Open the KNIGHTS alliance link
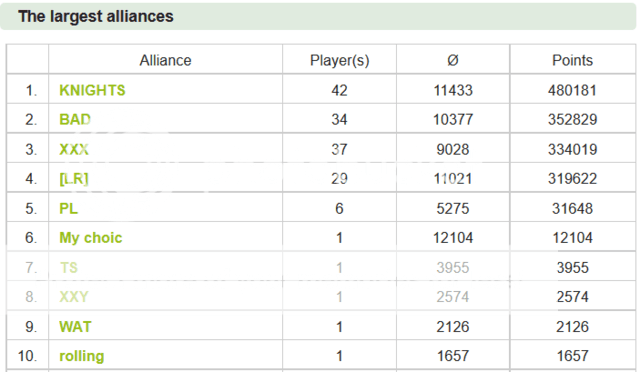 (x=92, y=90)
